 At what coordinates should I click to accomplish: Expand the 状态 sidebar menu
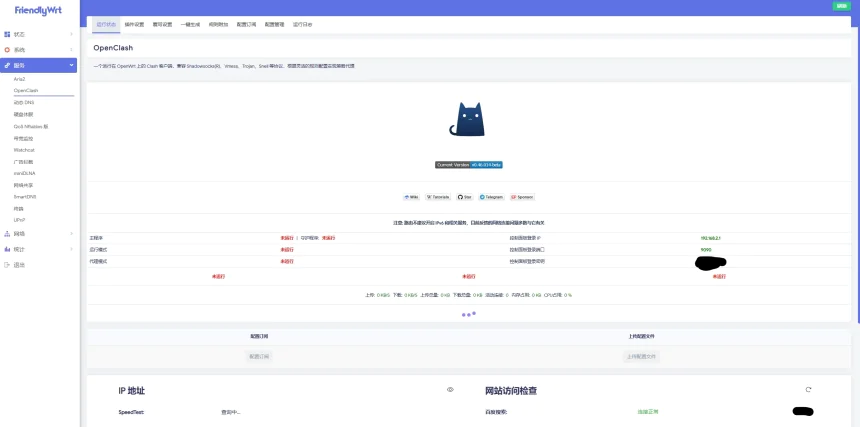point(38,34)
